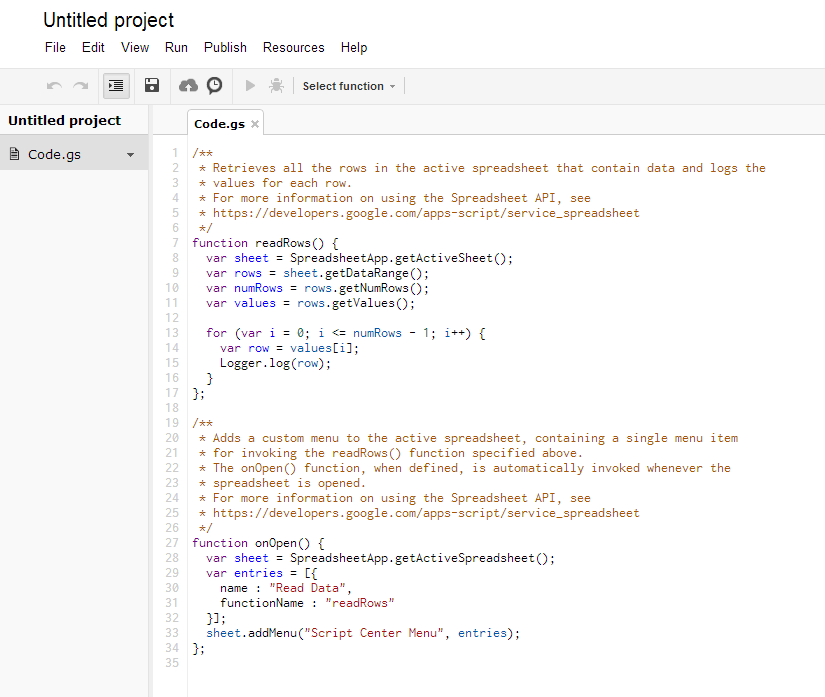Click the Undo icon in the toolbar
The width and height of the screenshot is (825, 697).
[x=53, y=85]
